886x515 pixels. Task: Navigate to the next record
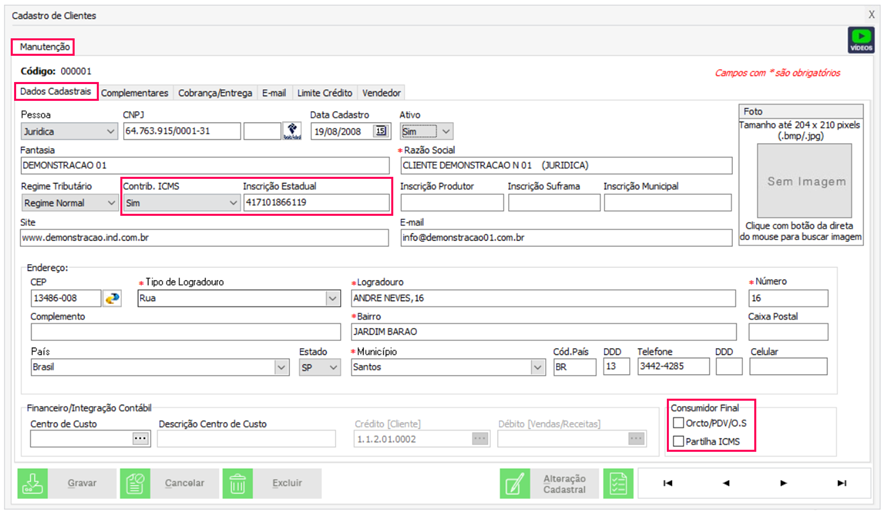click(x=784, y=484)
